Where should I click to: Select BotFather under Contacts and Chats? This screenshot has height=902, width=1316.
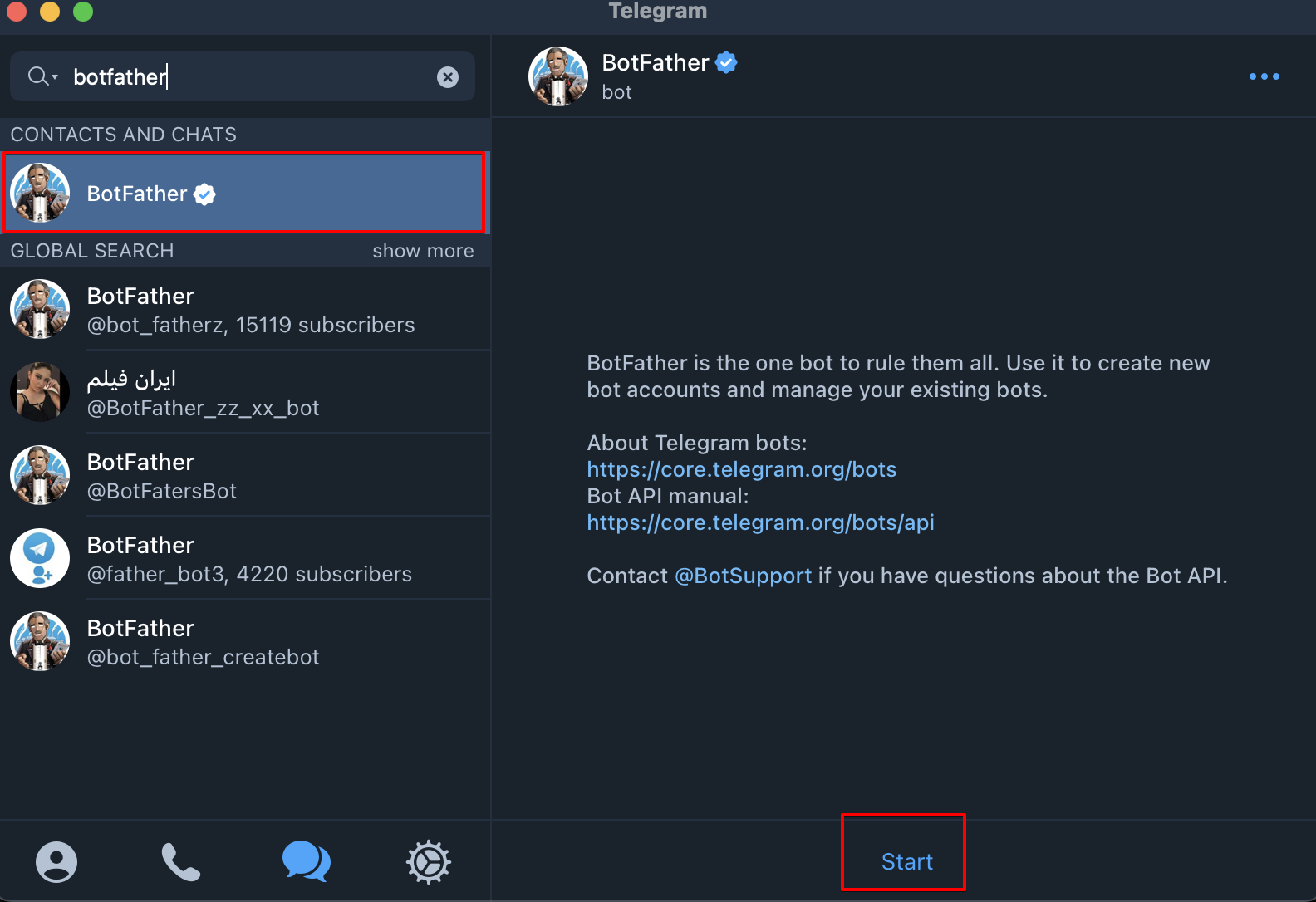tap(244, 193)
